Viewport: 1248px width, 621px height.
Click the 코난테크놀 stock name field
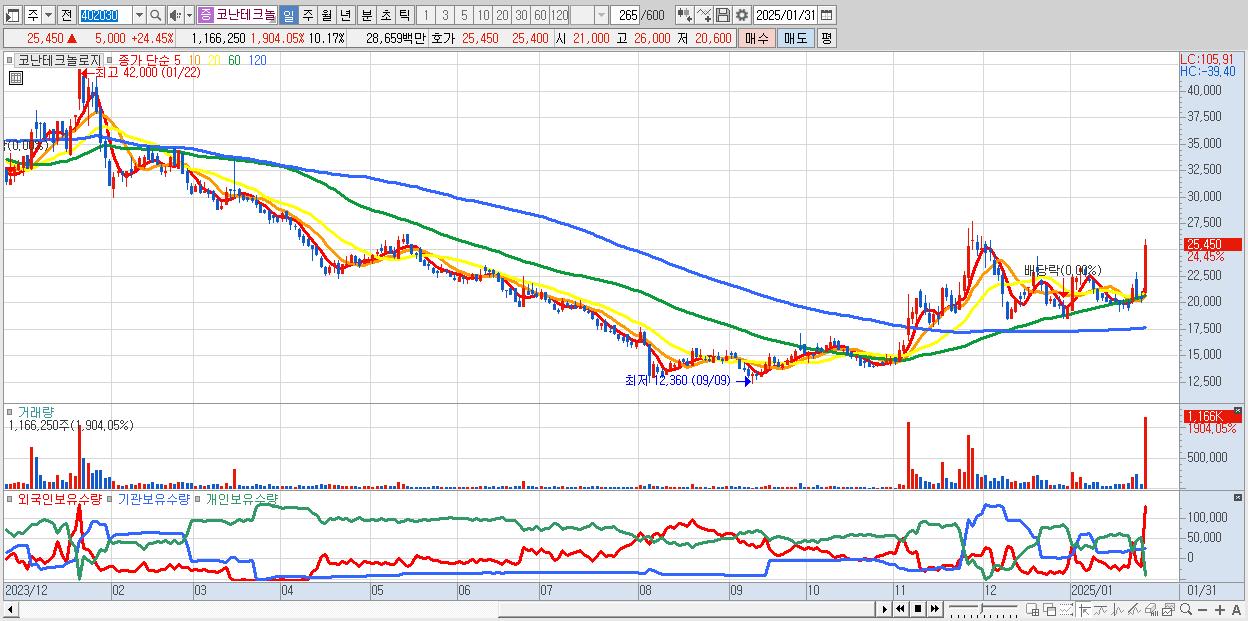click(x=245, y=15)
